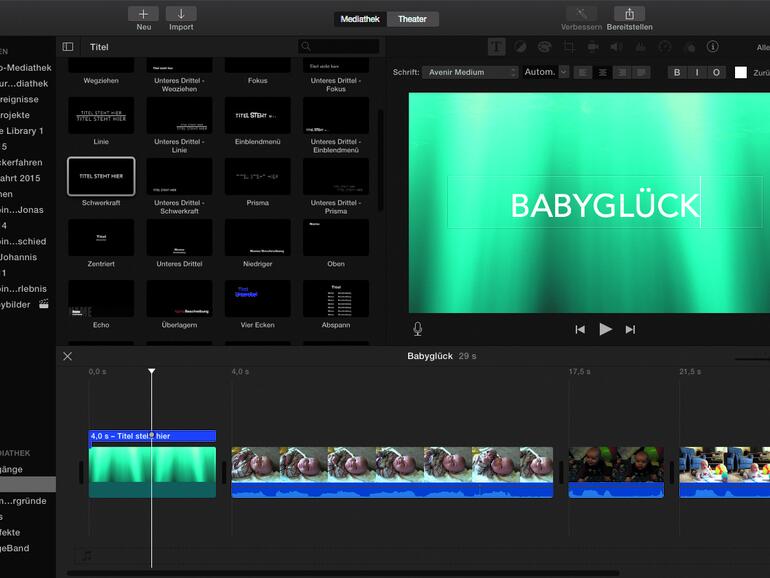Screen dimensions: 770x578
Task: Click the voiceover microphone icon
Action: (417, 329)
